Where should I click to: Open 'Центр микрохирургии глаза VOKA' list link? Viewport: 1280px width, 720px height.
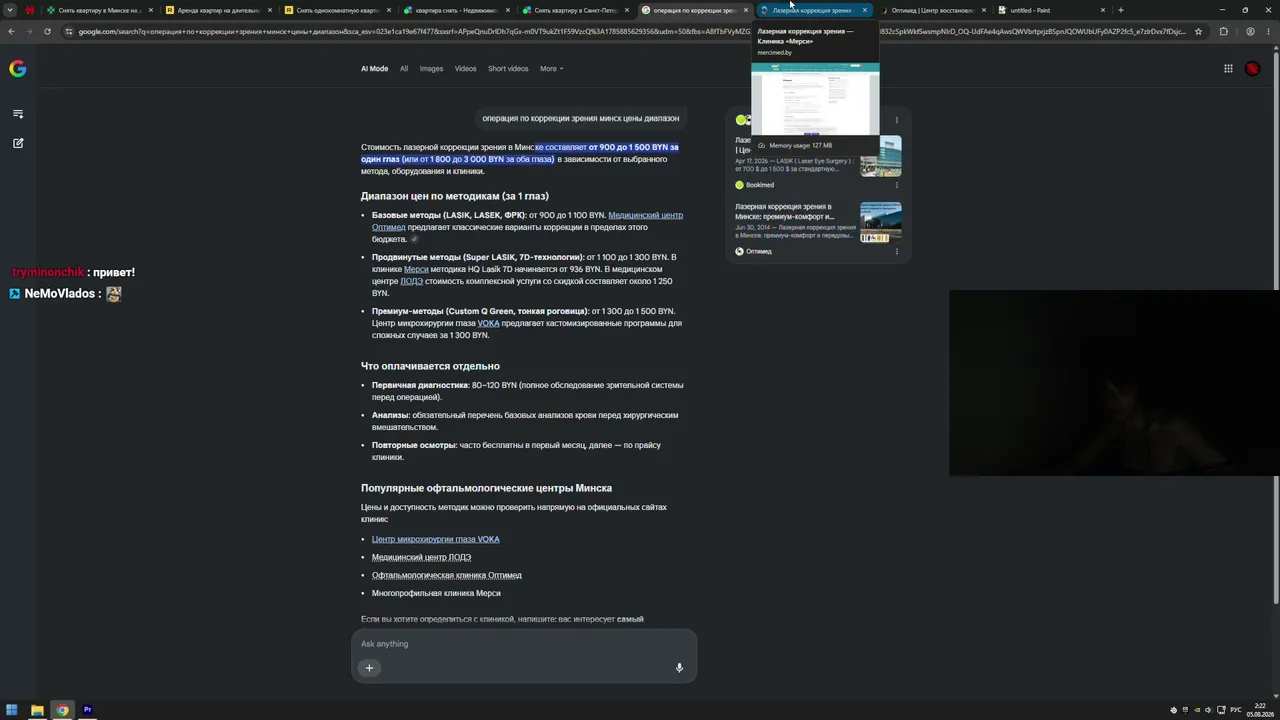tap(435, 539)
